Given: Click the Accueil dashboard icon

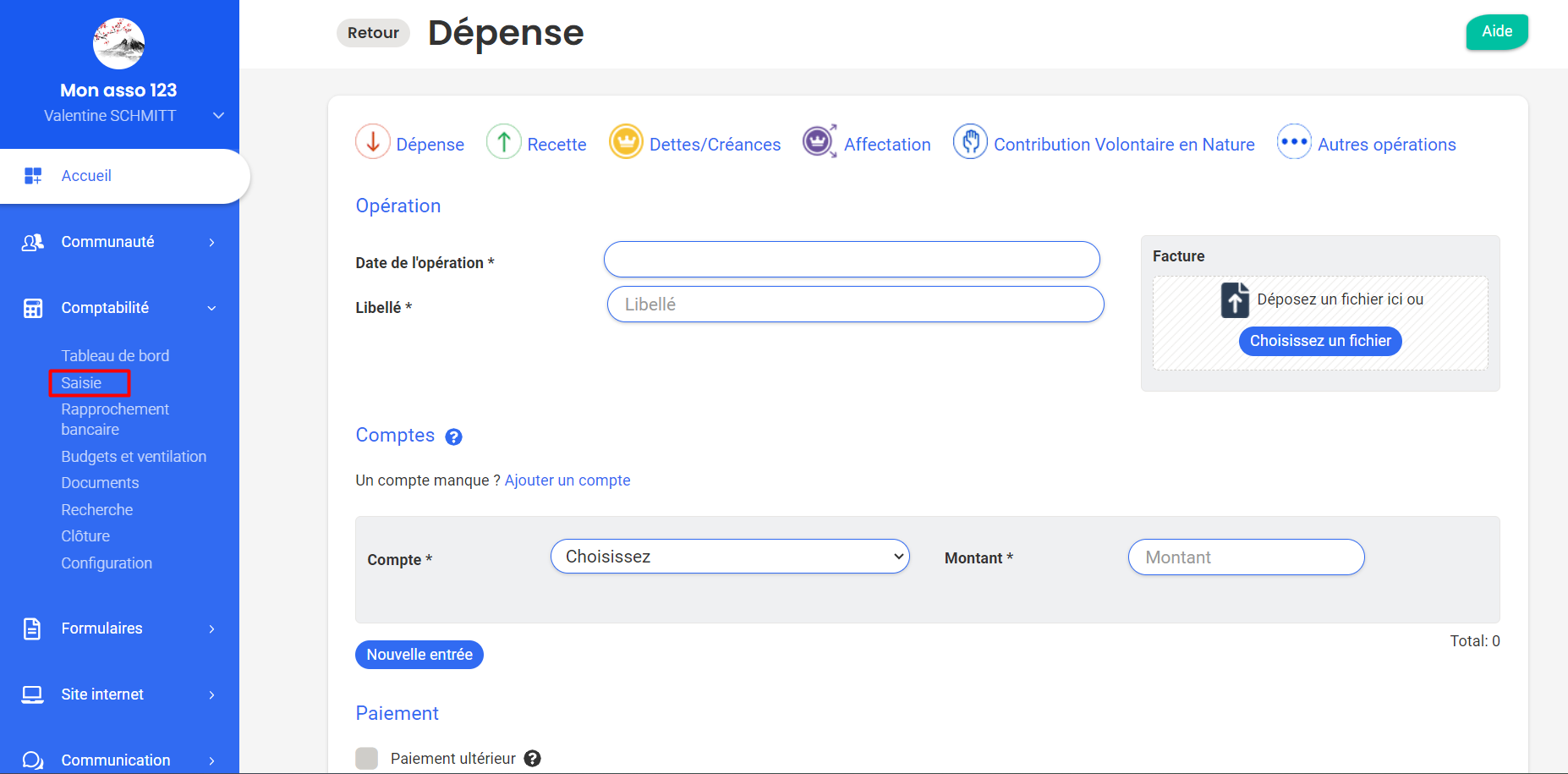Looking at the screenshot, I should [33, 176].
